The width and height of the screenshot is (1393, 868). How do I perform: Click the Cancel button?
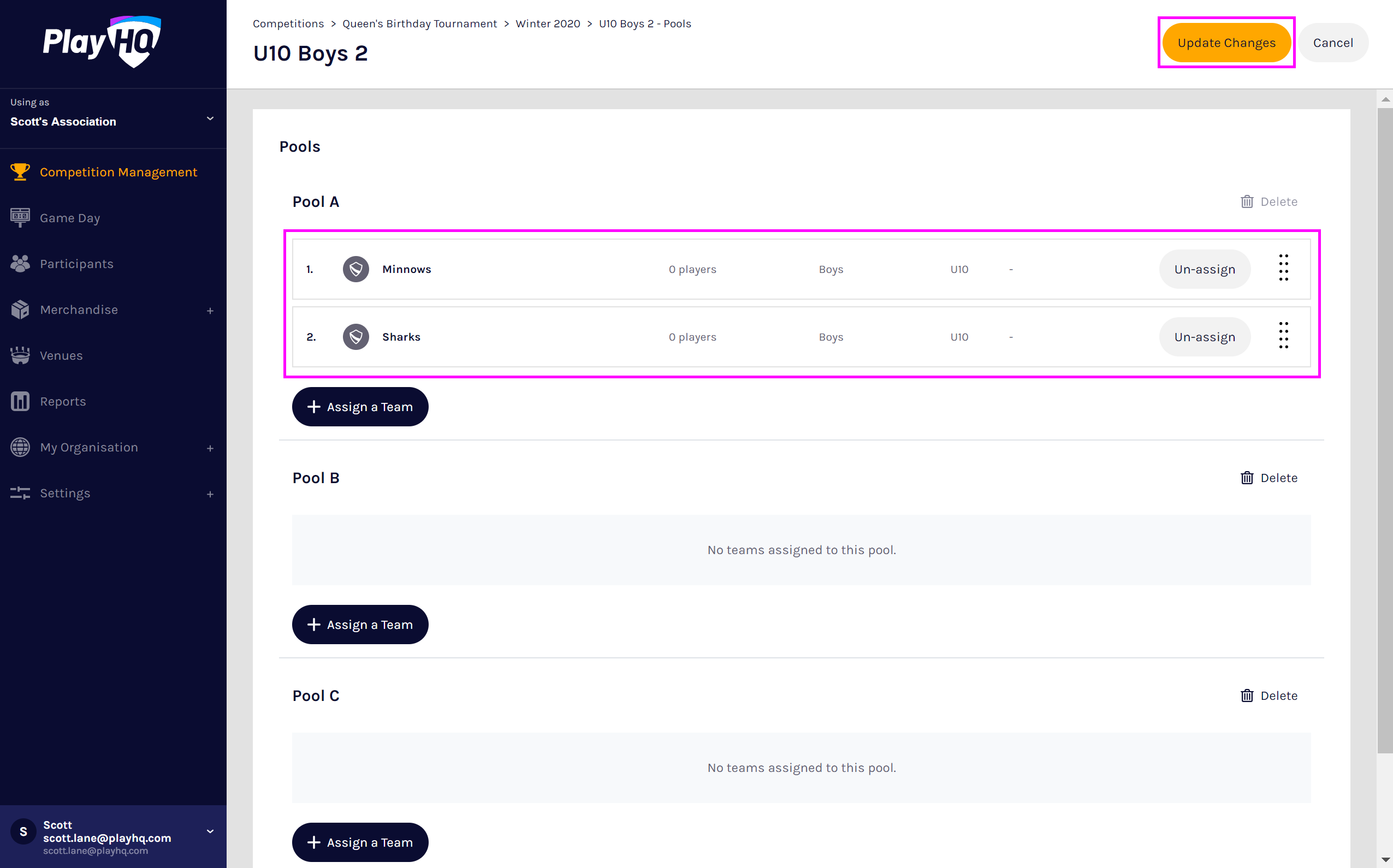click(1333, 43)
